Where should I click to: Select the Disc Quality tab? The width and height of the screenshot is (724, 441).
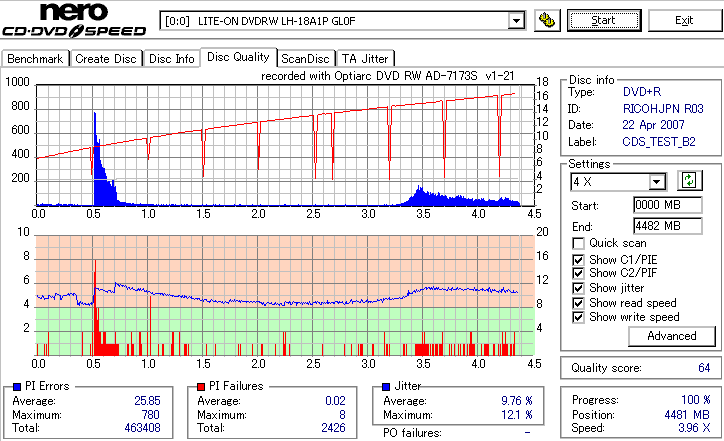pos(238,57)
